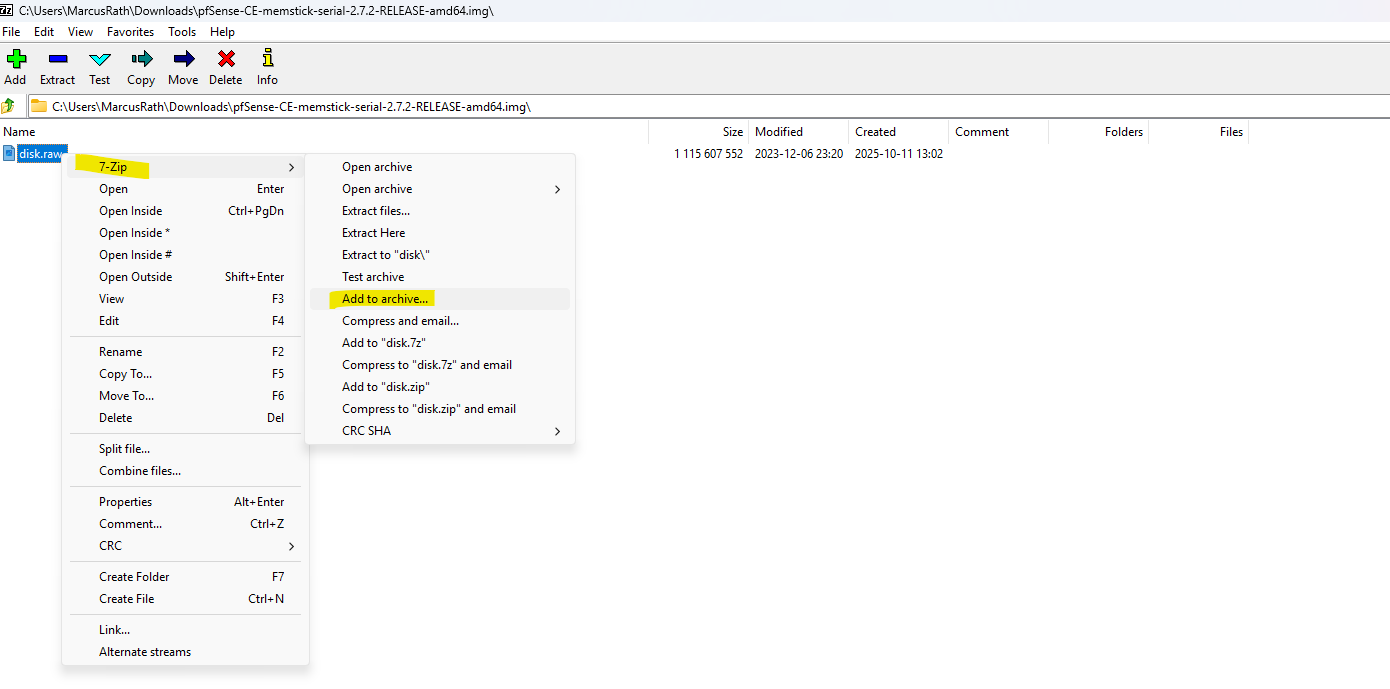Choose Test archive in submenu

pos(440,277)
